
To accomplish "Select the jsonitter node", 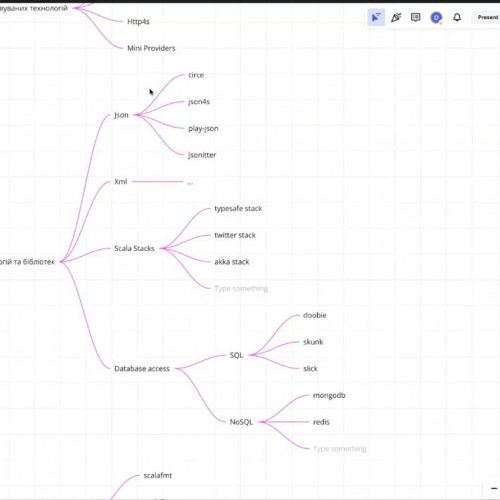I will pyautogui.click(x=202, y=155).
